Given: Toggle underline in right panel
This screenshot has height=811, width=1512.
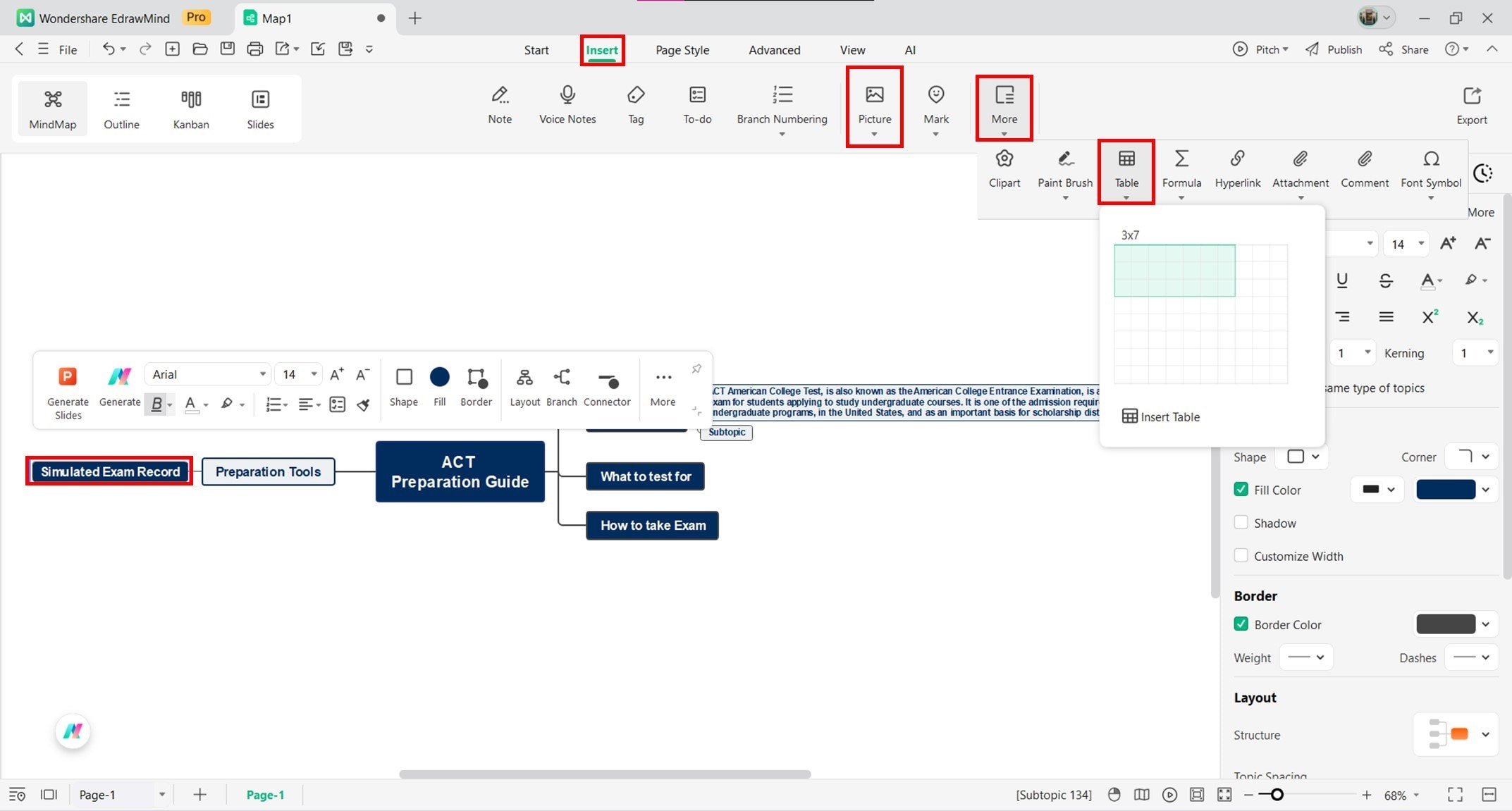Looking at the screenshot, I should [1342, 280].
